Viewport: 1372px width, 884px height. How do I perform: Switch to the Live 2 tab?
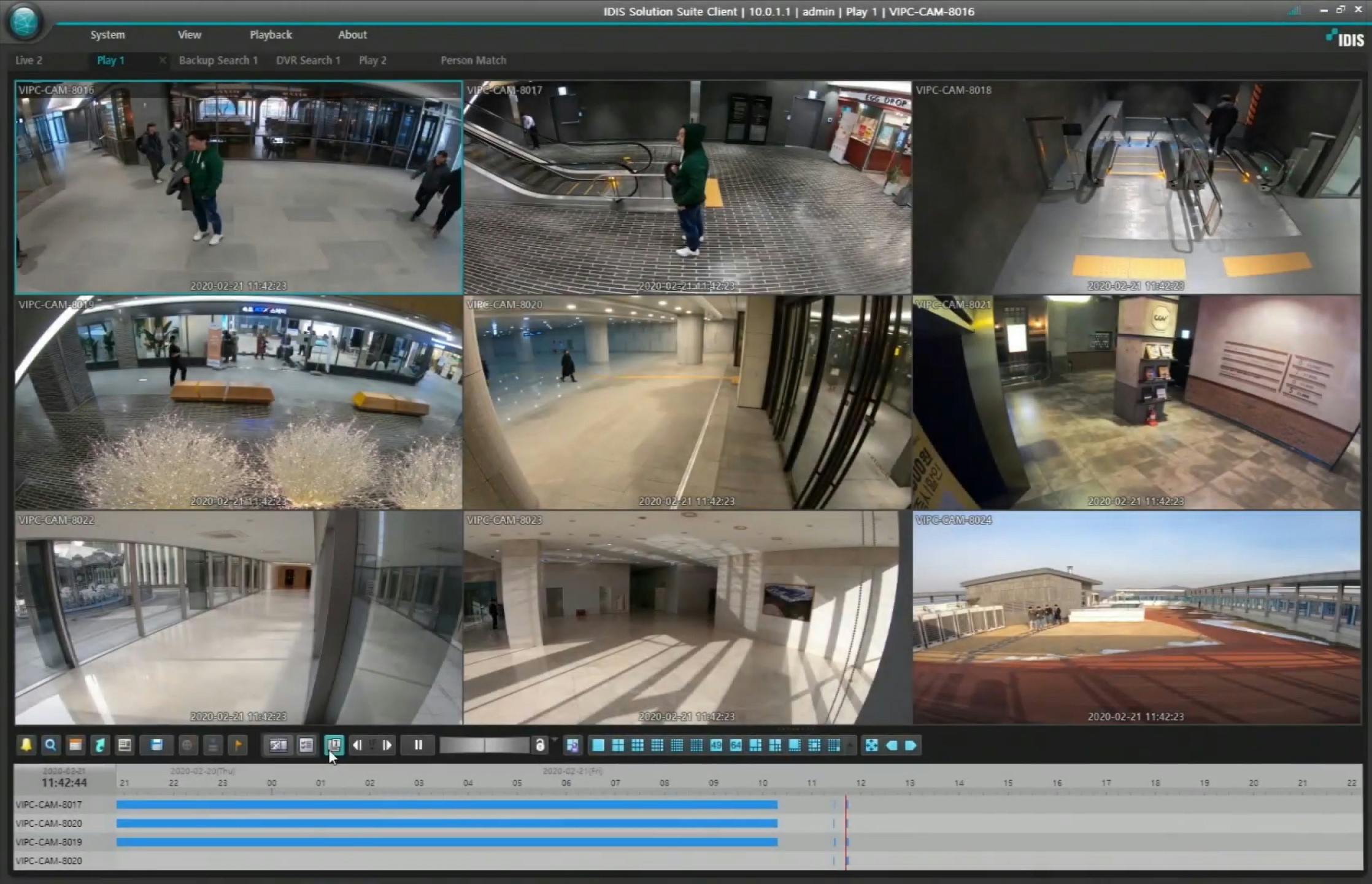coord(29,60)
